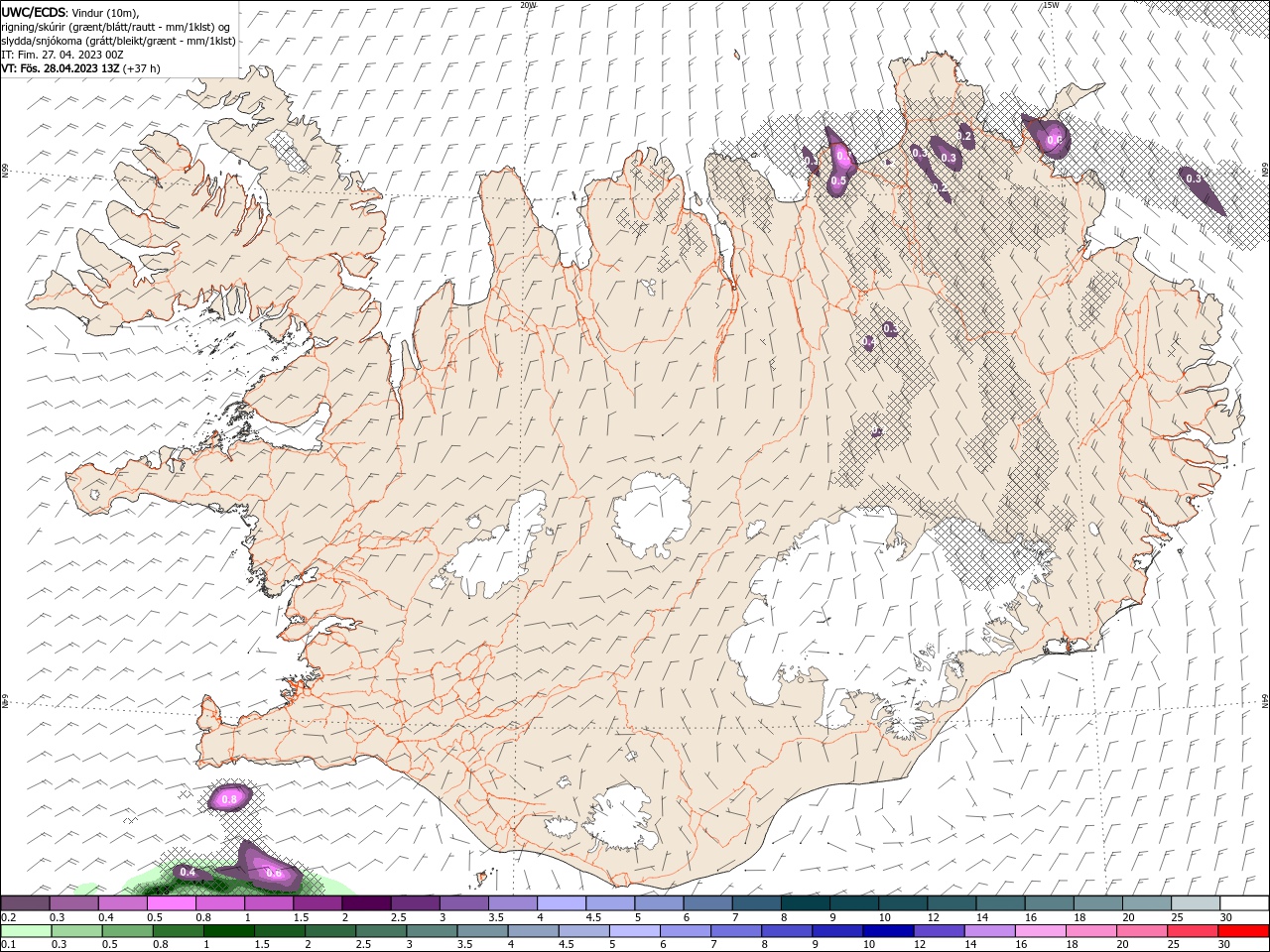
Task: Select the '0.8' value on the southwest precipitation blob
Action: 230,798
